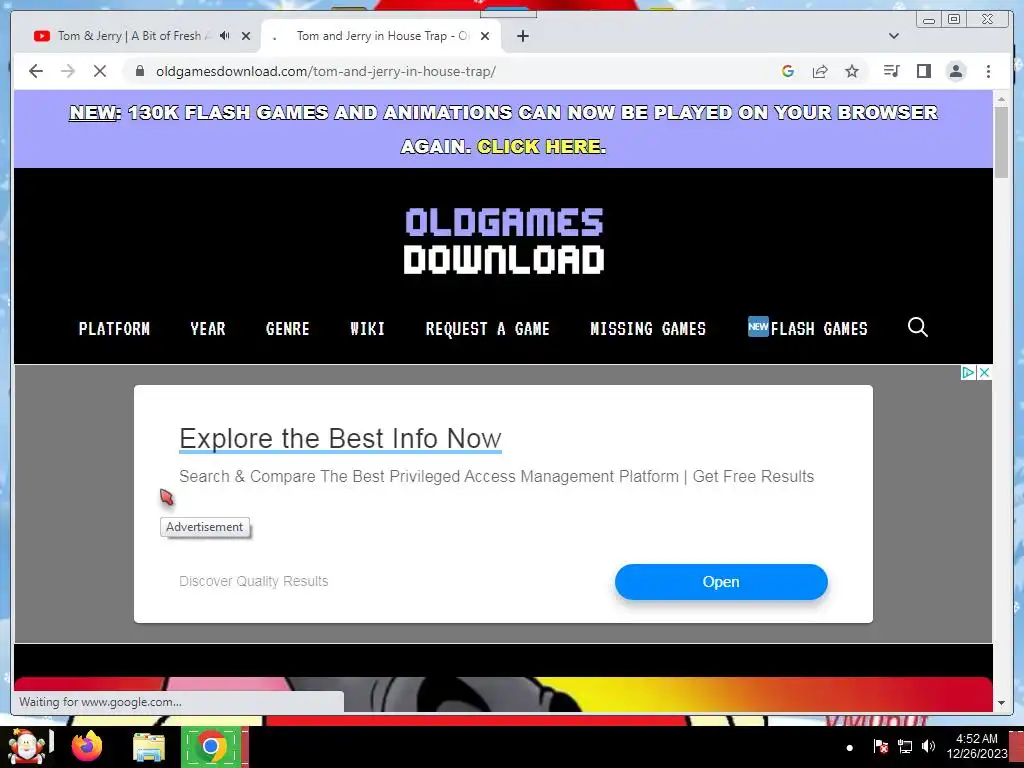1024x768 pixels.
Task: Click the AdChoices triangle icon
Action: click(x=968, y=372)
